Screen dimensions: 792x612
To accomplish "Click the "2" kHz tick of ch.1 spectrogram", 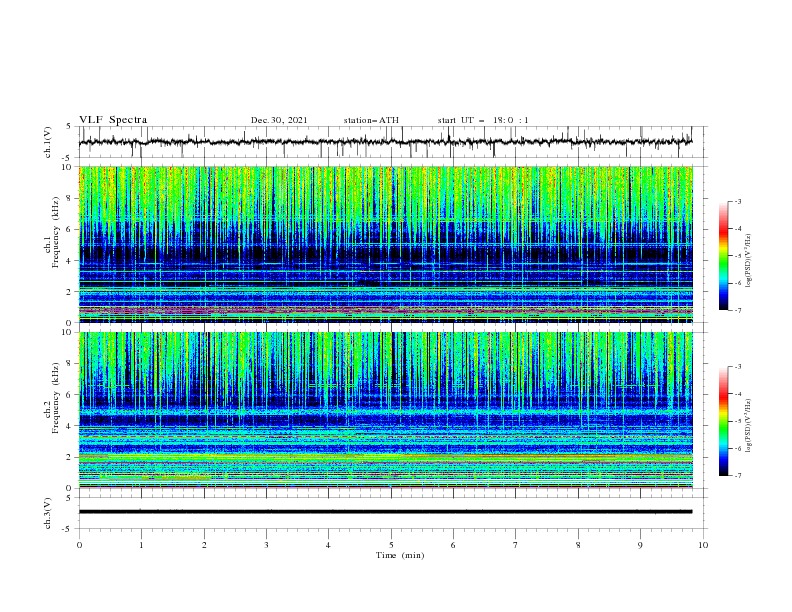I will tap(70, 291).
